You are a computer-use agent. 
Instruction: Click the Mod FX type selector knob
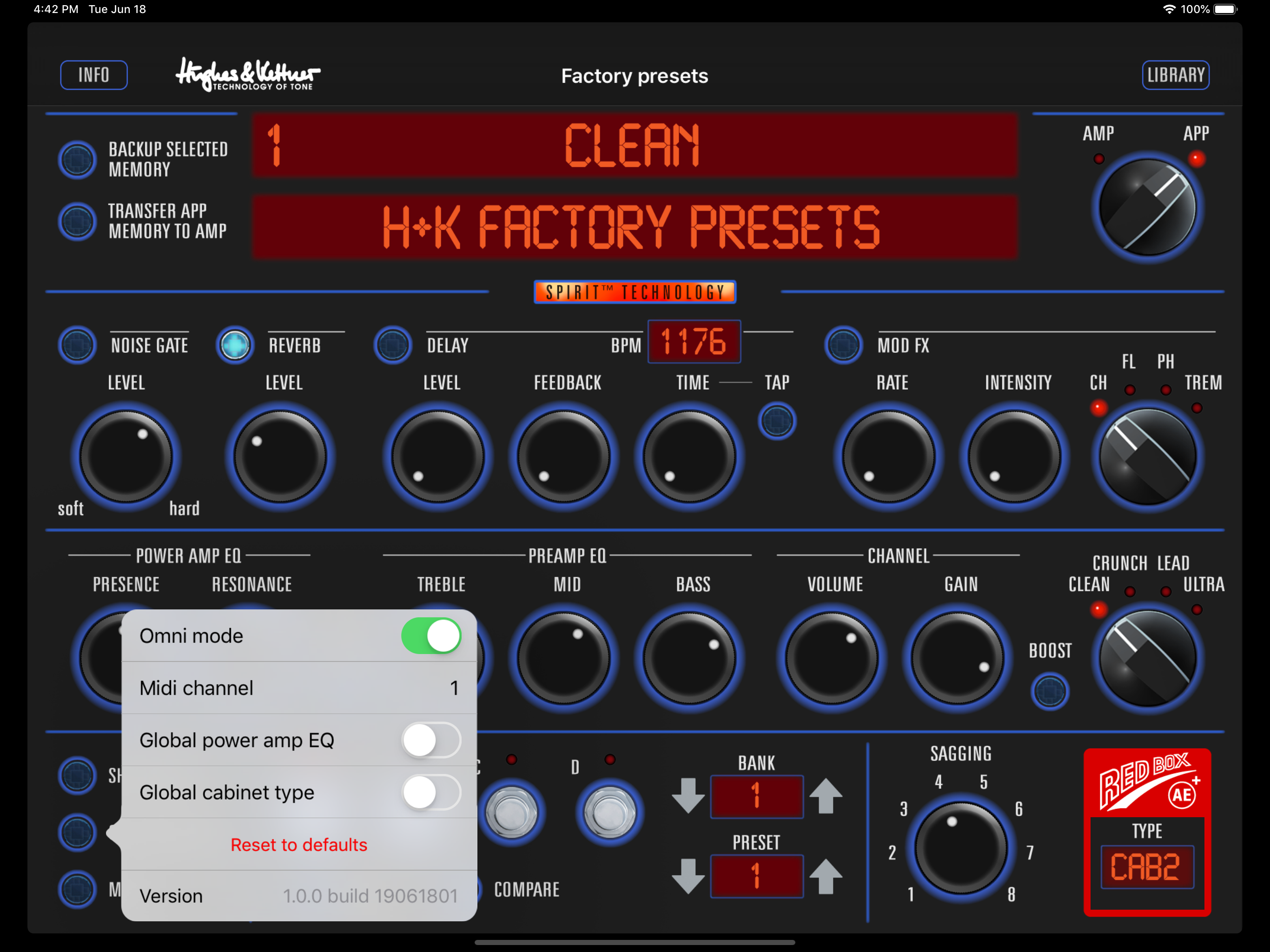tap(1147, 456)
